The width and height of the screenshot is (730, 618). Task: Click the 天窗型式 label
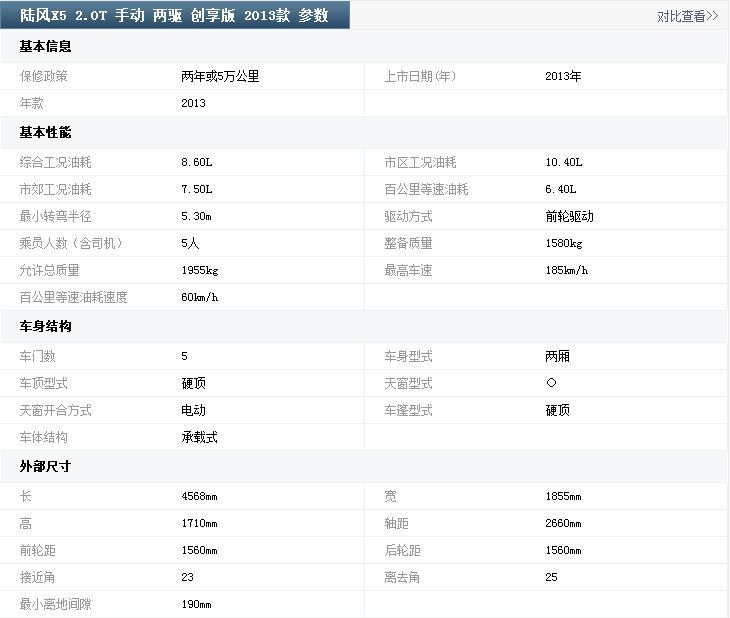coord(408,384)
